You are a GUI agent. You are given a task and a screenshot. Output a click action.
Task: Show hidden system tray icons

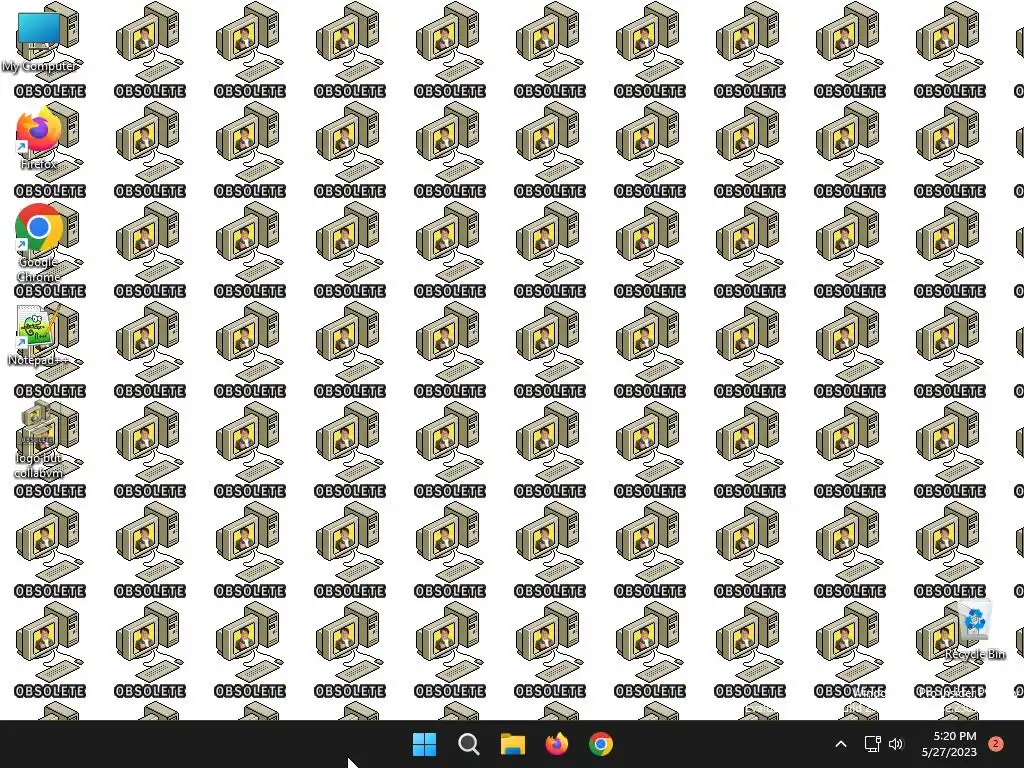(841, 744)
